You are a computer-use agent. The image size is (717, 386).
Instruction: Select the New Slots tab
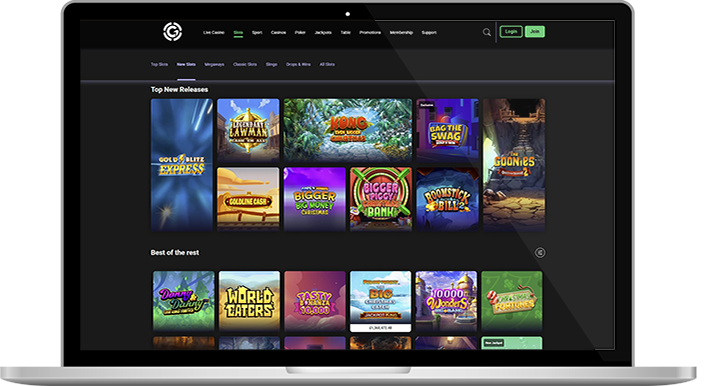[x=186, y=64]
